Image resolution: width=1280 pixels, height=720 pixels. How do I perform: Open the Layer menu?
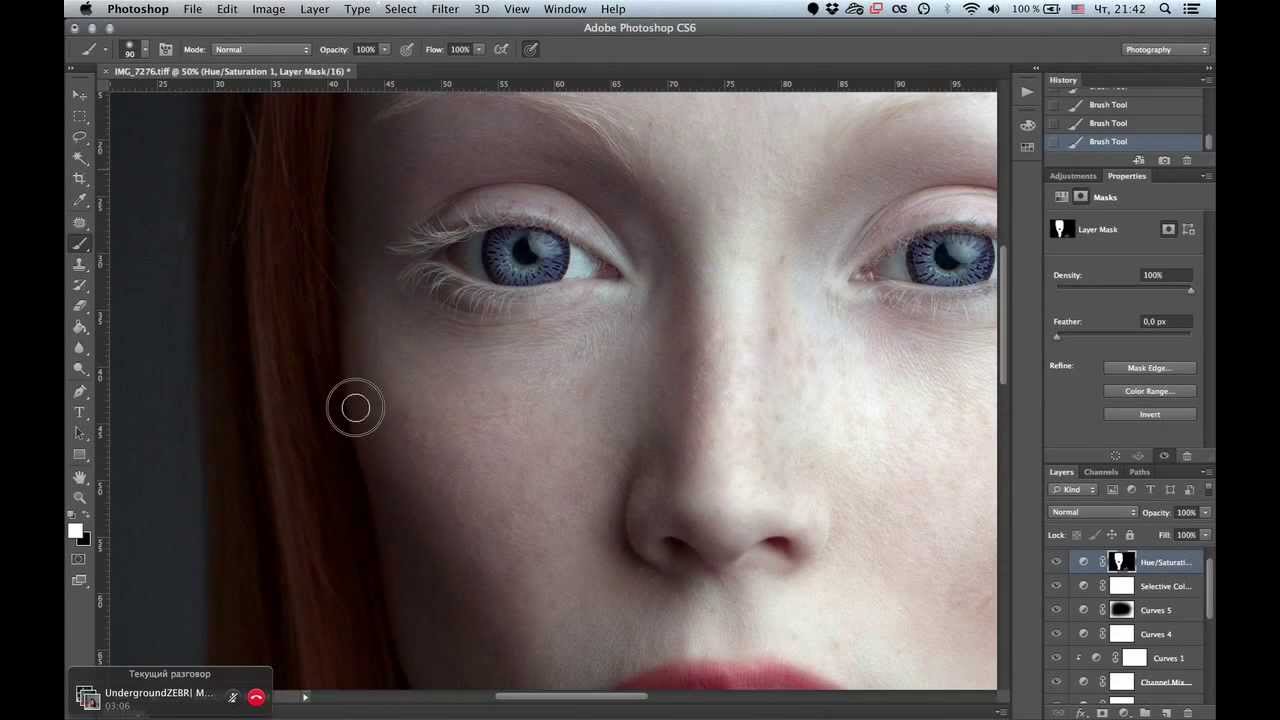[x=314, y=9]
